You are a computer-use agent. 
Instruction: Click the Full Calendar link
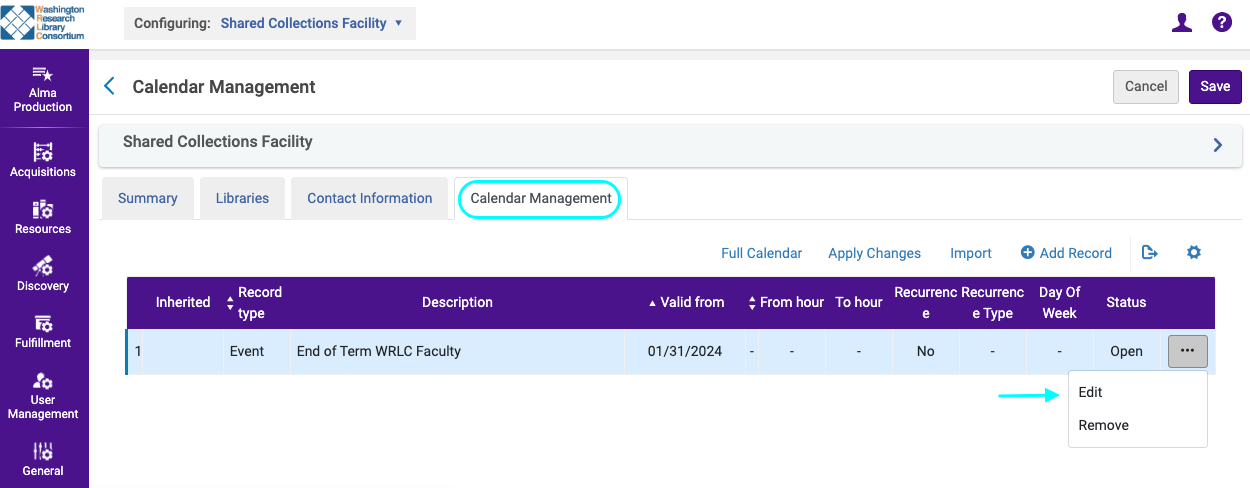click(x=761, y=253)
